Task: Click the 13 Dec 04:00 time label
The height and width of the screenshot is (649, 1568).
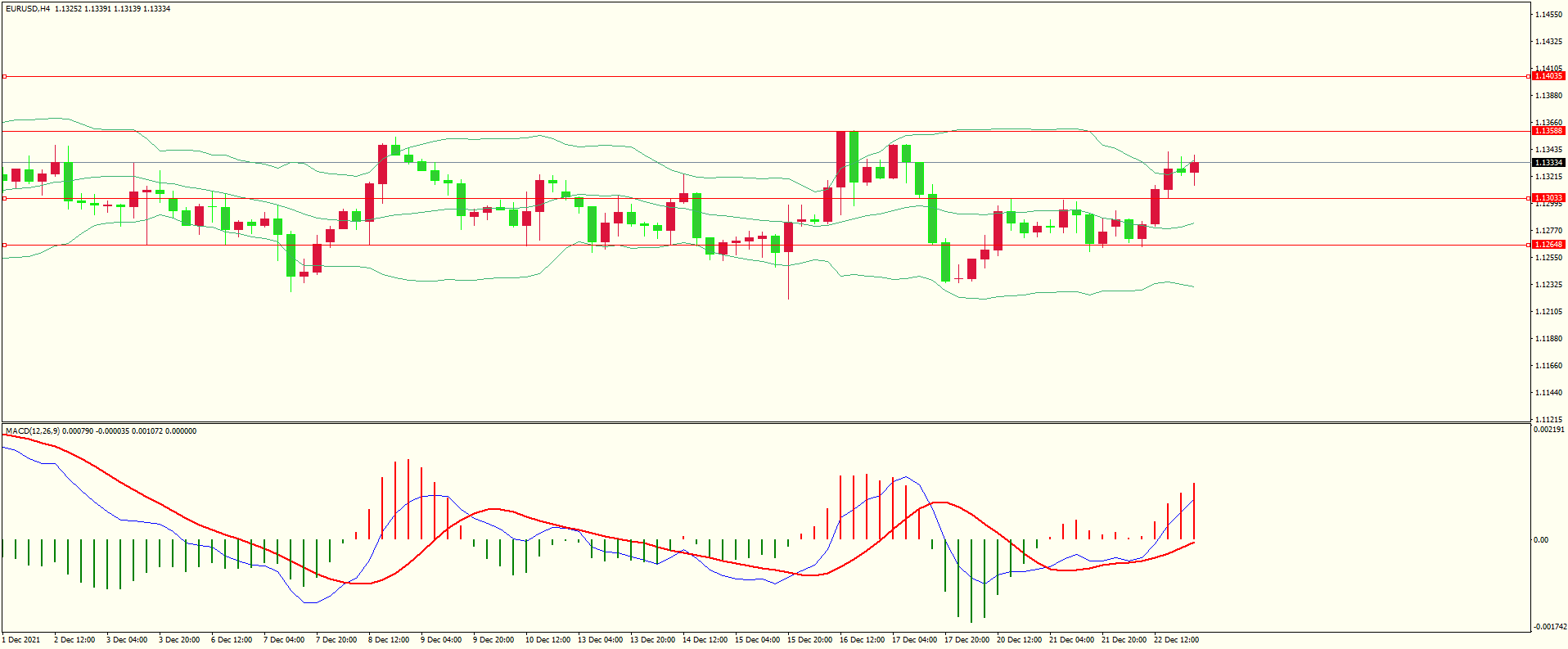Action: click(x=601, y=640)
